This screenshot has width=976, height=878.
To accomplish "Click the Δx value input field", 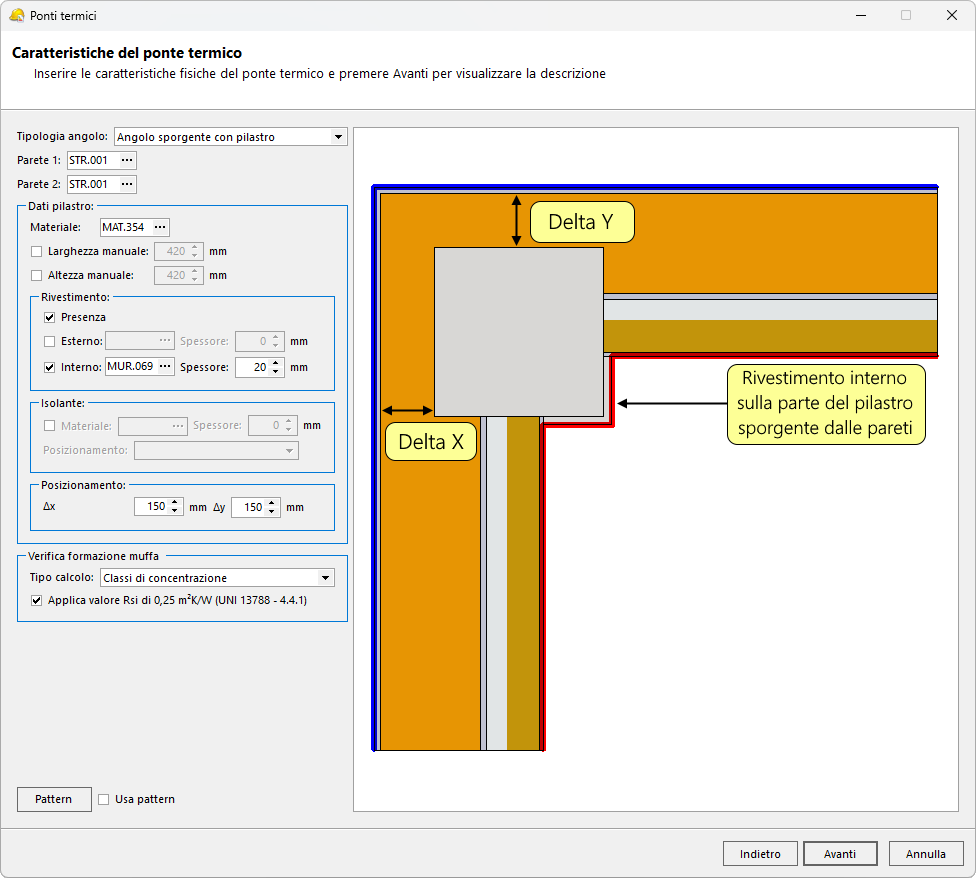I will [x=151, y=507].
